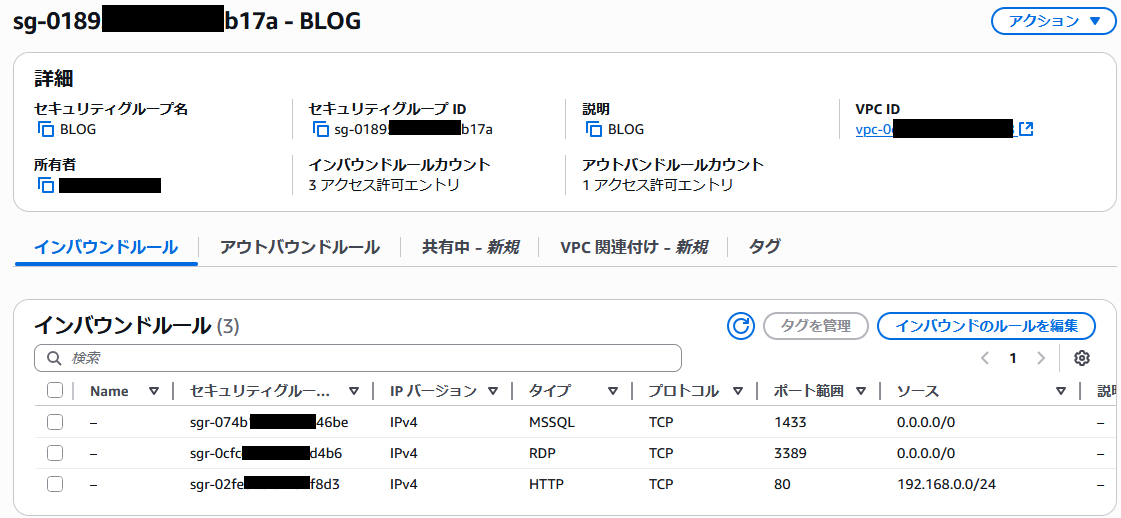This screenshot has height=518, width=1121.
Task: Copy the owner account ID
Action: coord(45,185)
